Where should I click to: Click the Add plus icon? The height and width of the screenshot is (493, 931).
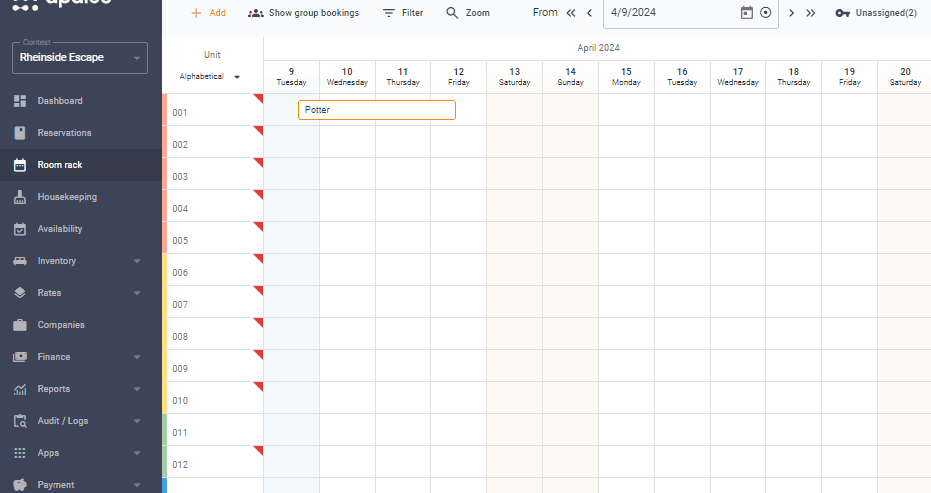[196, 13]
